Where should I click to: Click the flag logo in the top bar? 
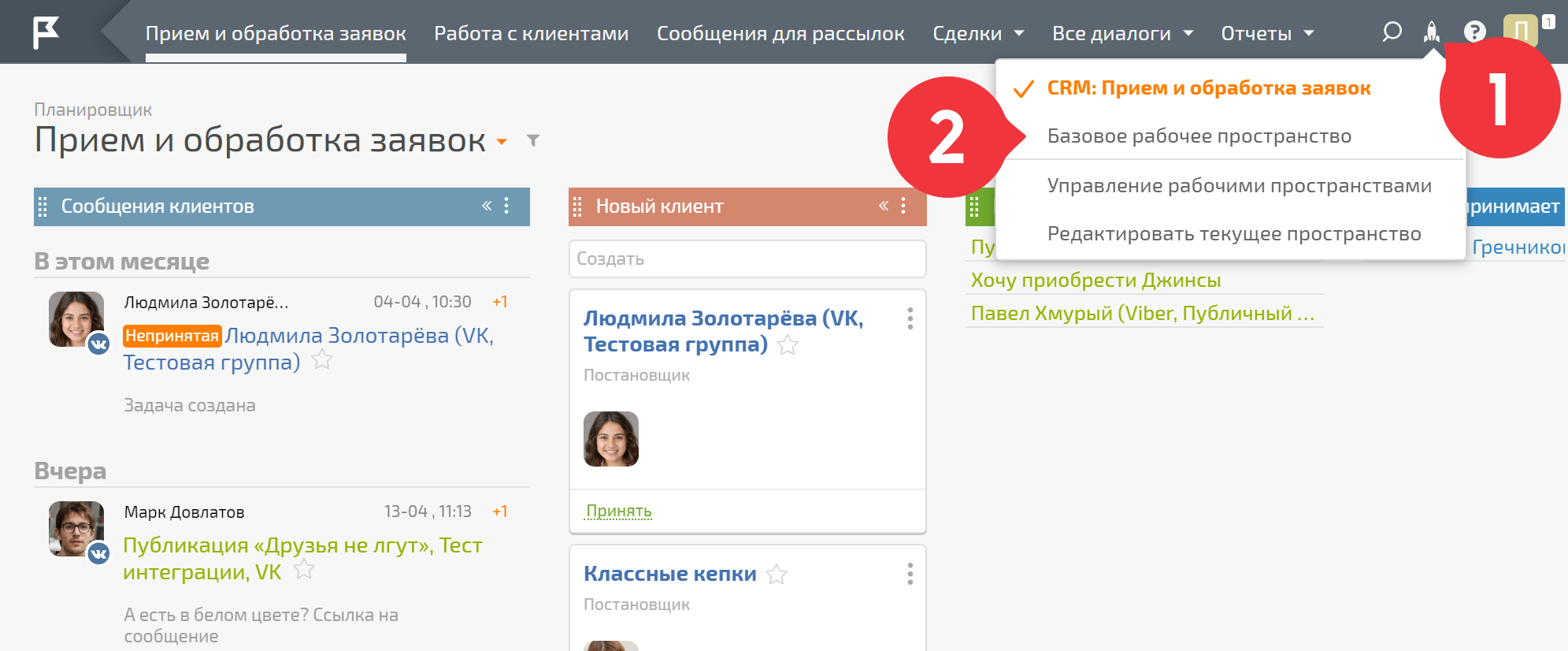46,32
